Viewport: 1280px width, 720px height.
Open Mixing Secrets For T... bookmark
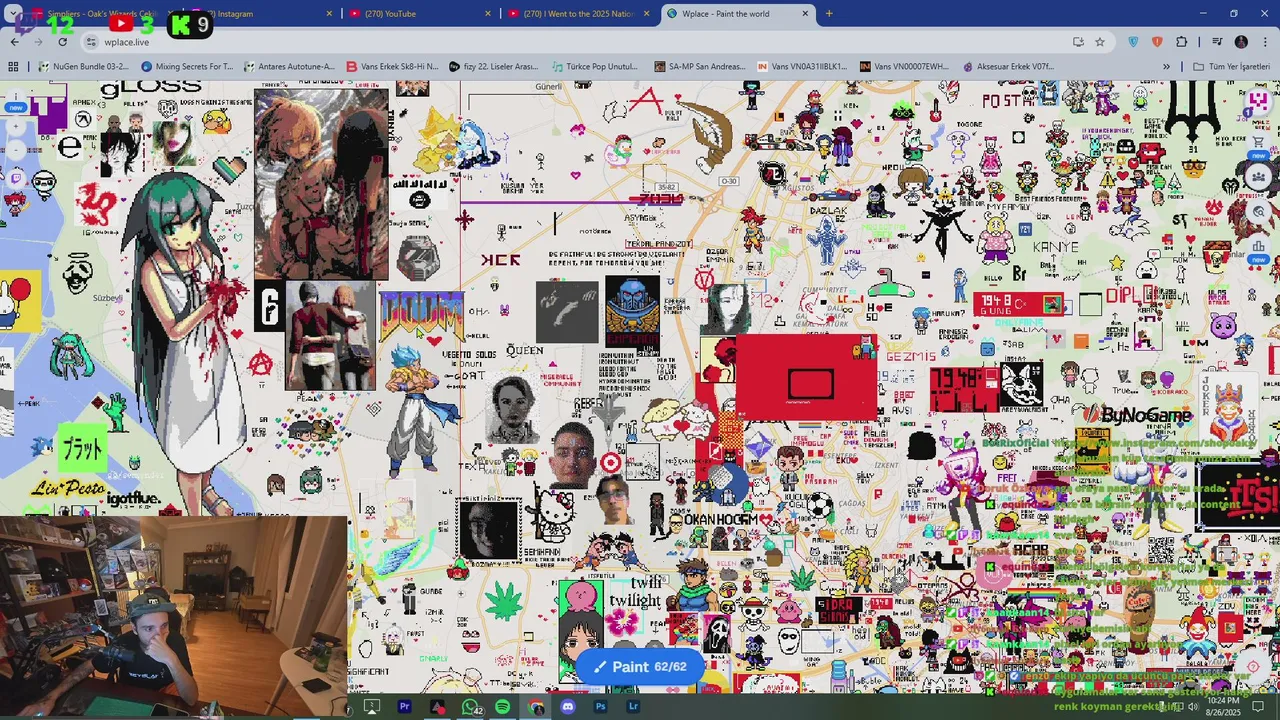coord(187,67)
